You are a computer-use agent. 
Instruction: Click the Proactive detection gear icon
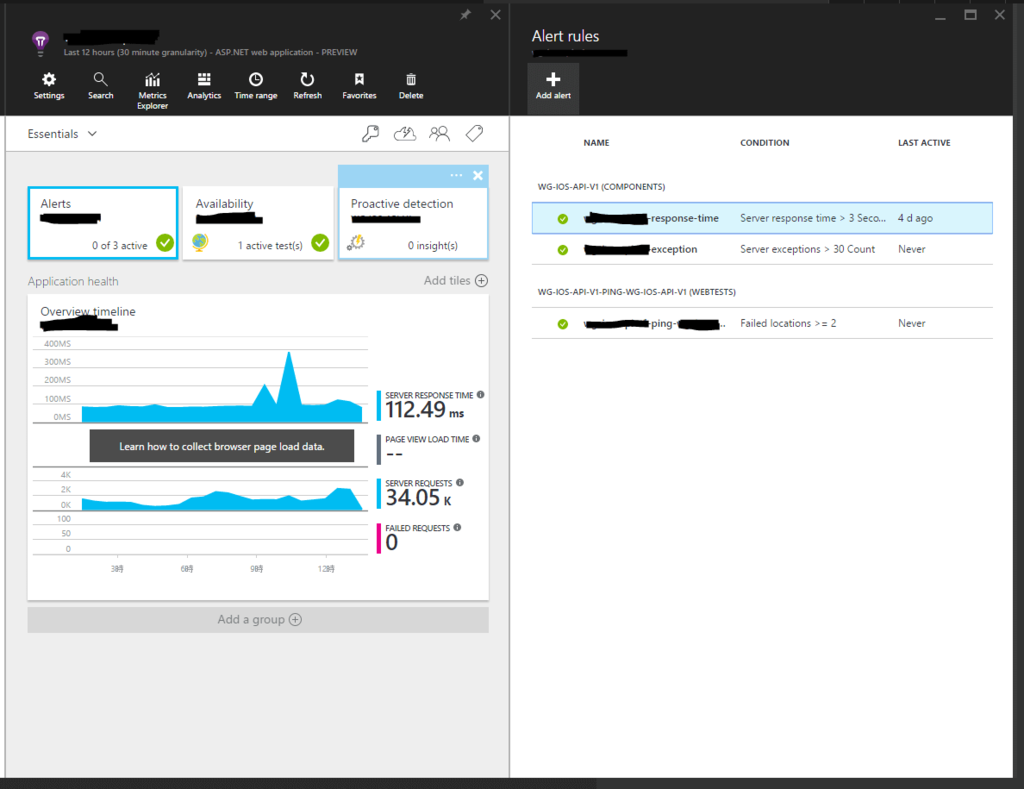[x=356, y=242]
